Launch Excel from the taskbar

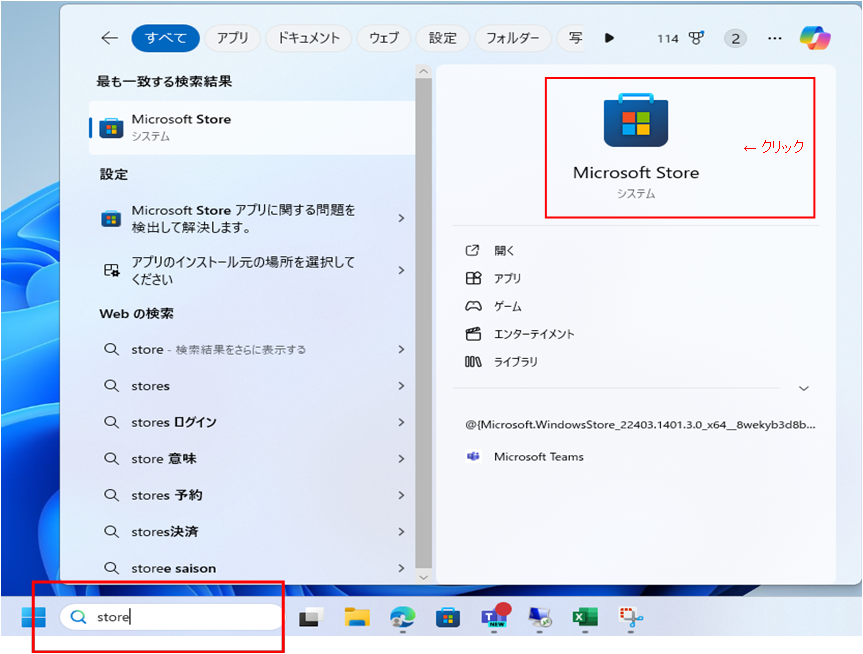pyautogui.click(x=585, y=617)
